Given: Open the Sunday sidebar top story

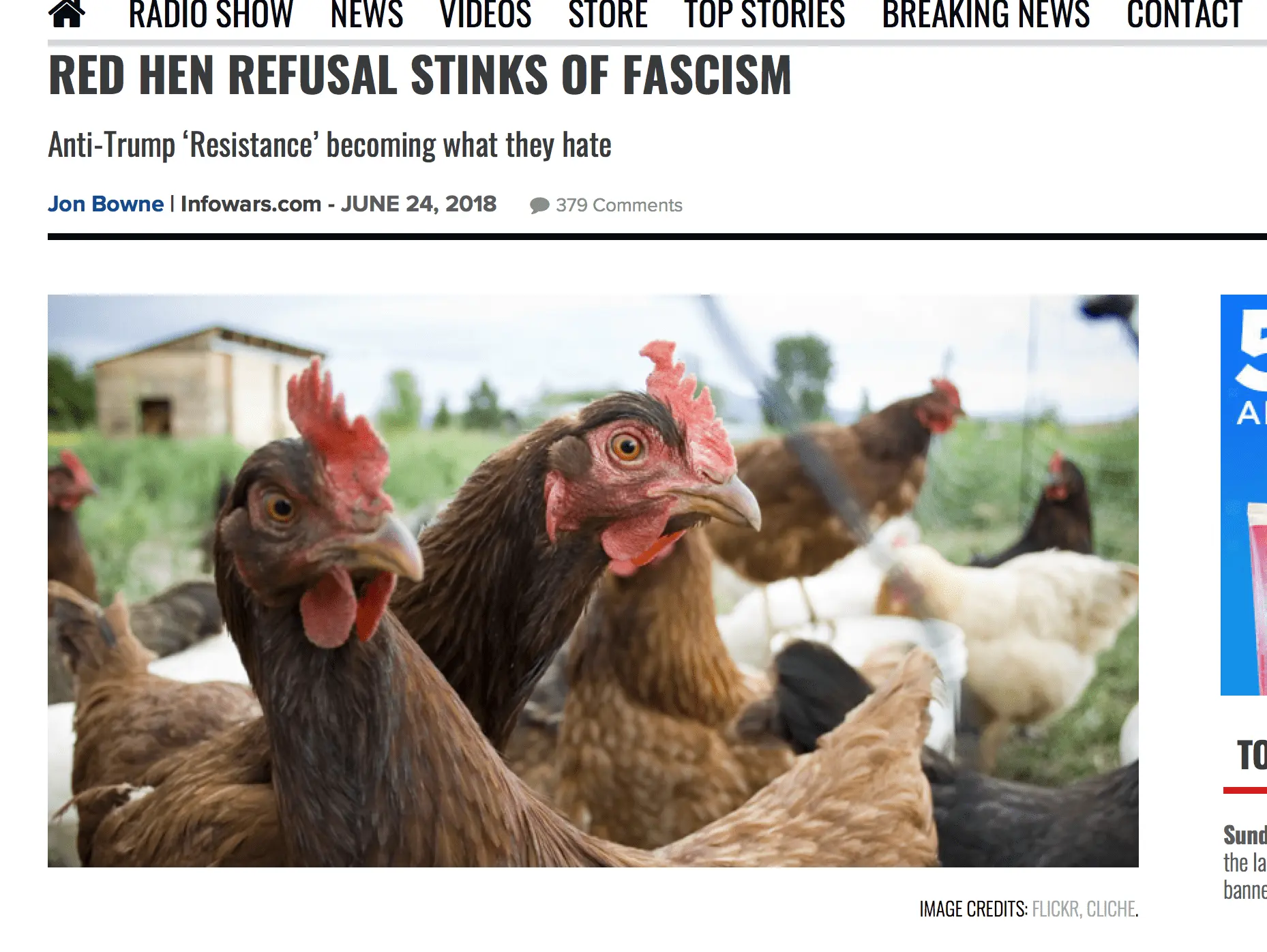Looking at the screenshot, I should click(x=1245, y=862).
